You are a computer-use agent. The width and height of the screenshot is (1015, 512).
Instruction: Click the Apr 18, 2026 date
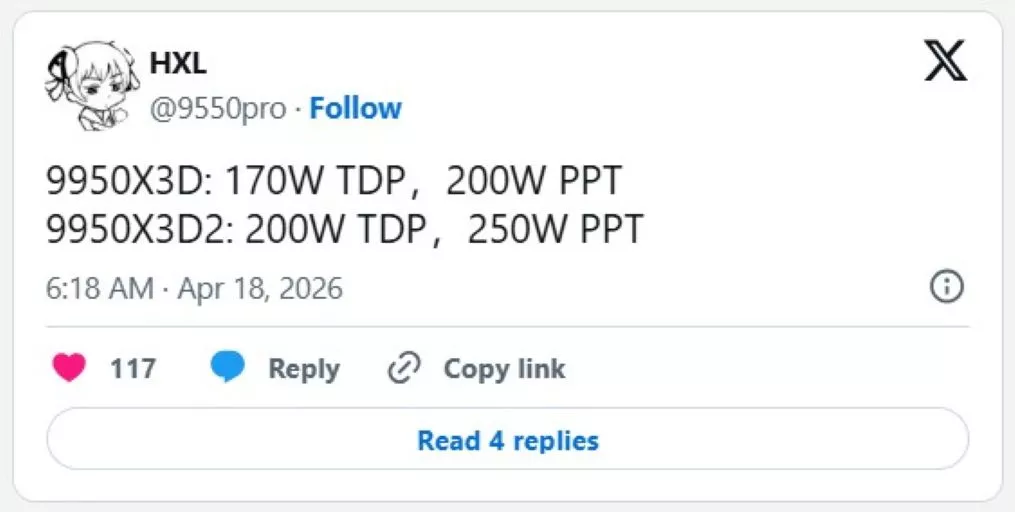coord(260,289)
